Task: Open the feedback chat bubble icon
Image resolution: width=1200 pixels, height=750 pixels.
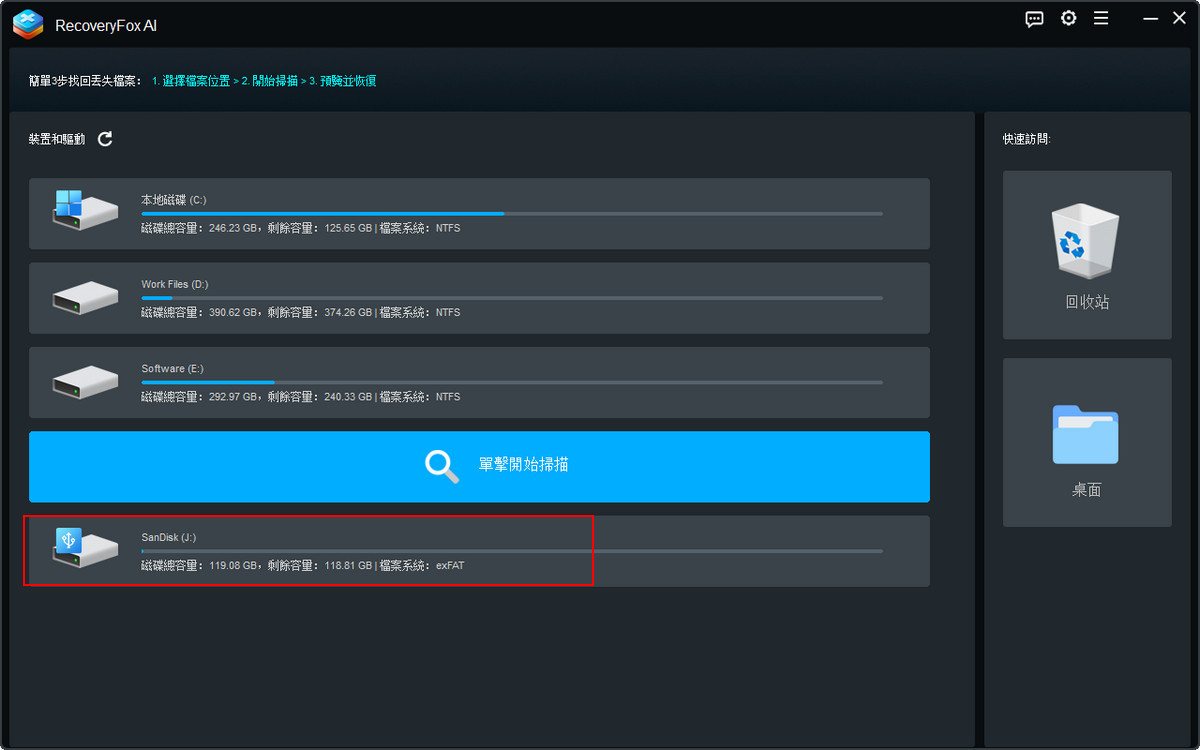Action: pos(1035,19)
